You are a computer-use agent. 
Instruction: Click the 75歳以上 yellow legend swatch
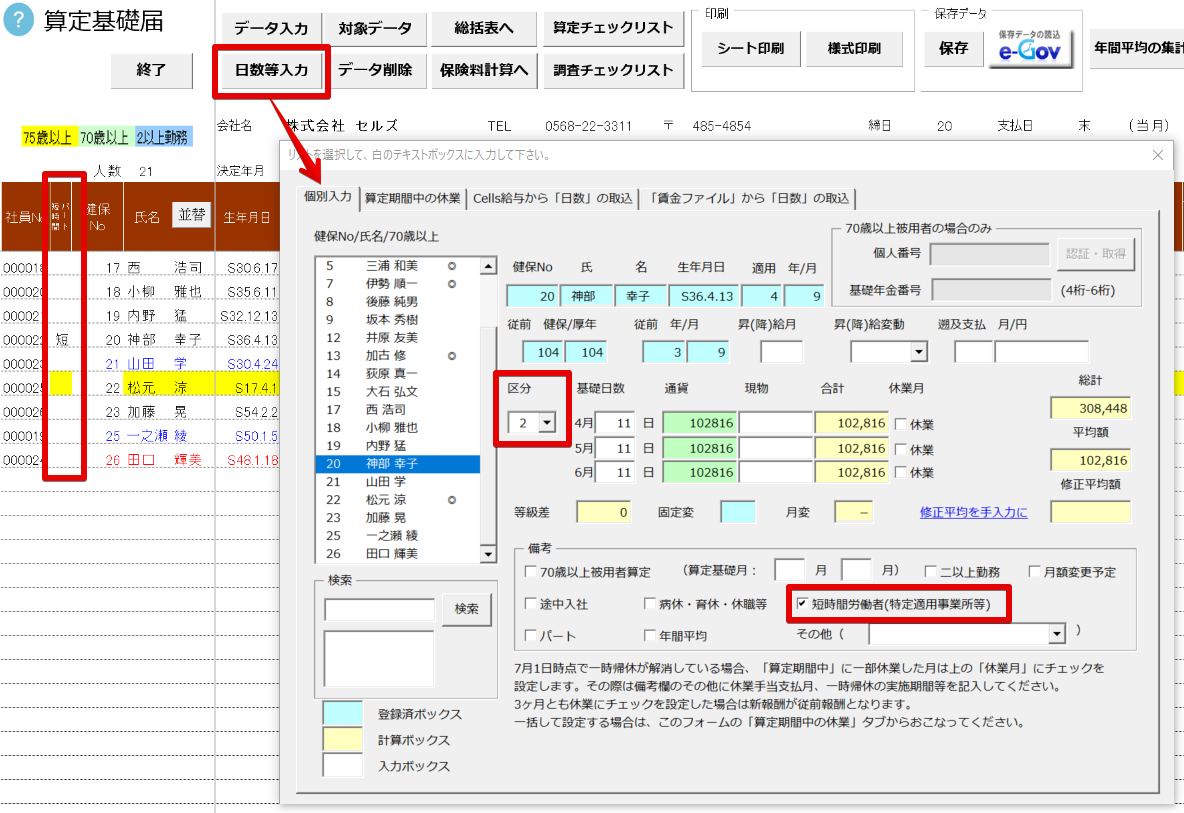tap(48, 137)
